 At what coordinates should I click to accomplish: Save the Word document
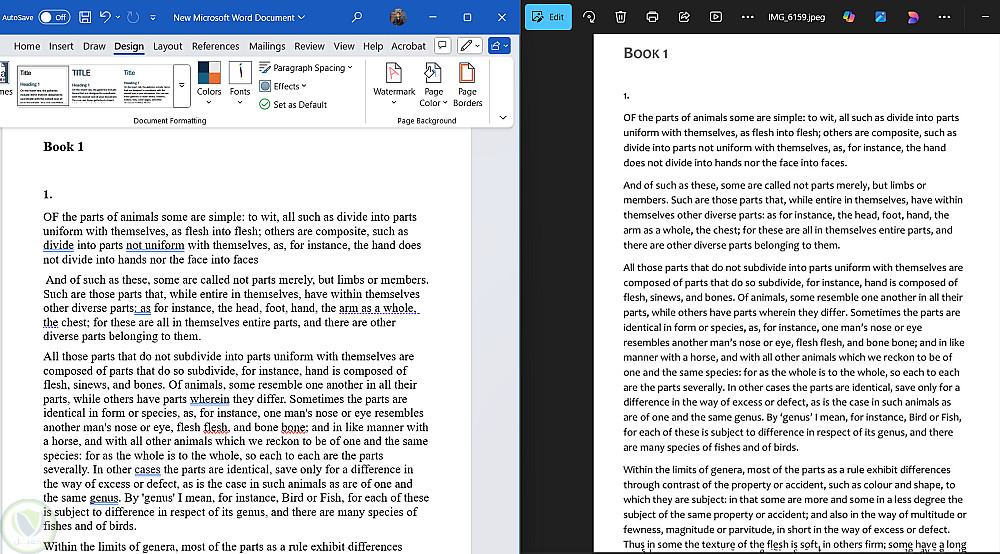coord(85,17)
